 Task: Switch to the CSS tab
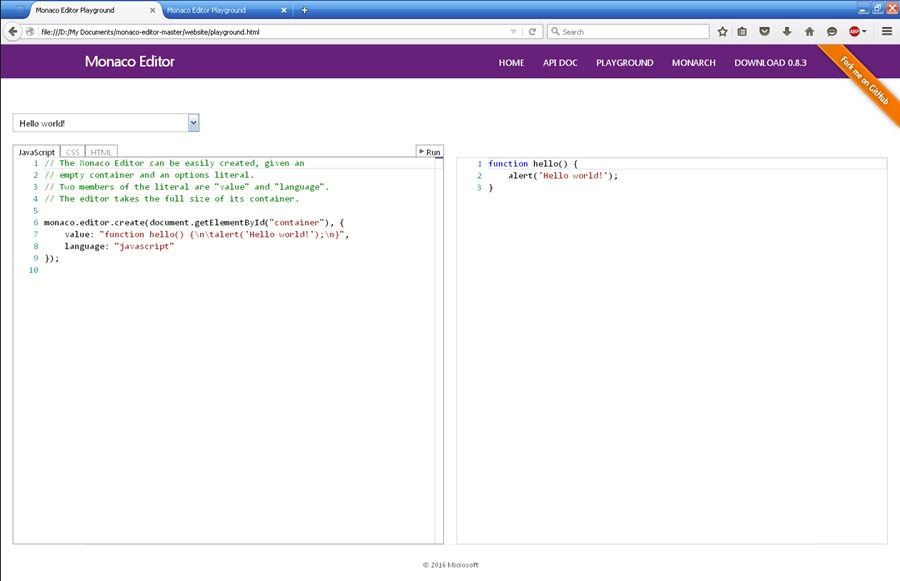pyautogui.click(x=72, y=151)
